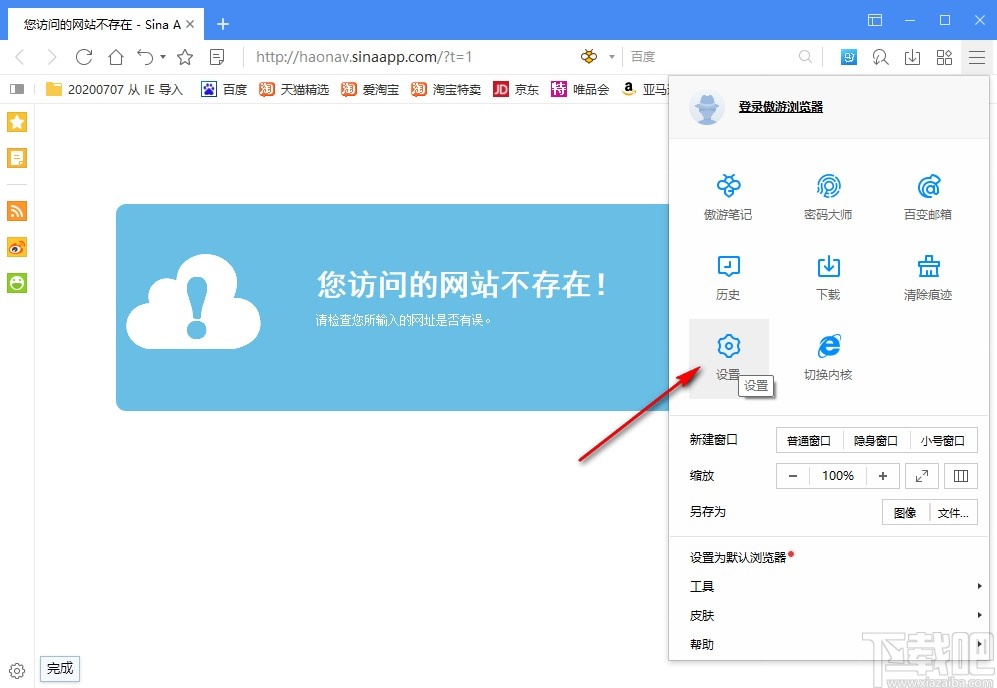Image resolution: width=997 pixels, height=688 pixels.
Task: Open new 隐身窗口 incognito window
Action: coord(877,440)
